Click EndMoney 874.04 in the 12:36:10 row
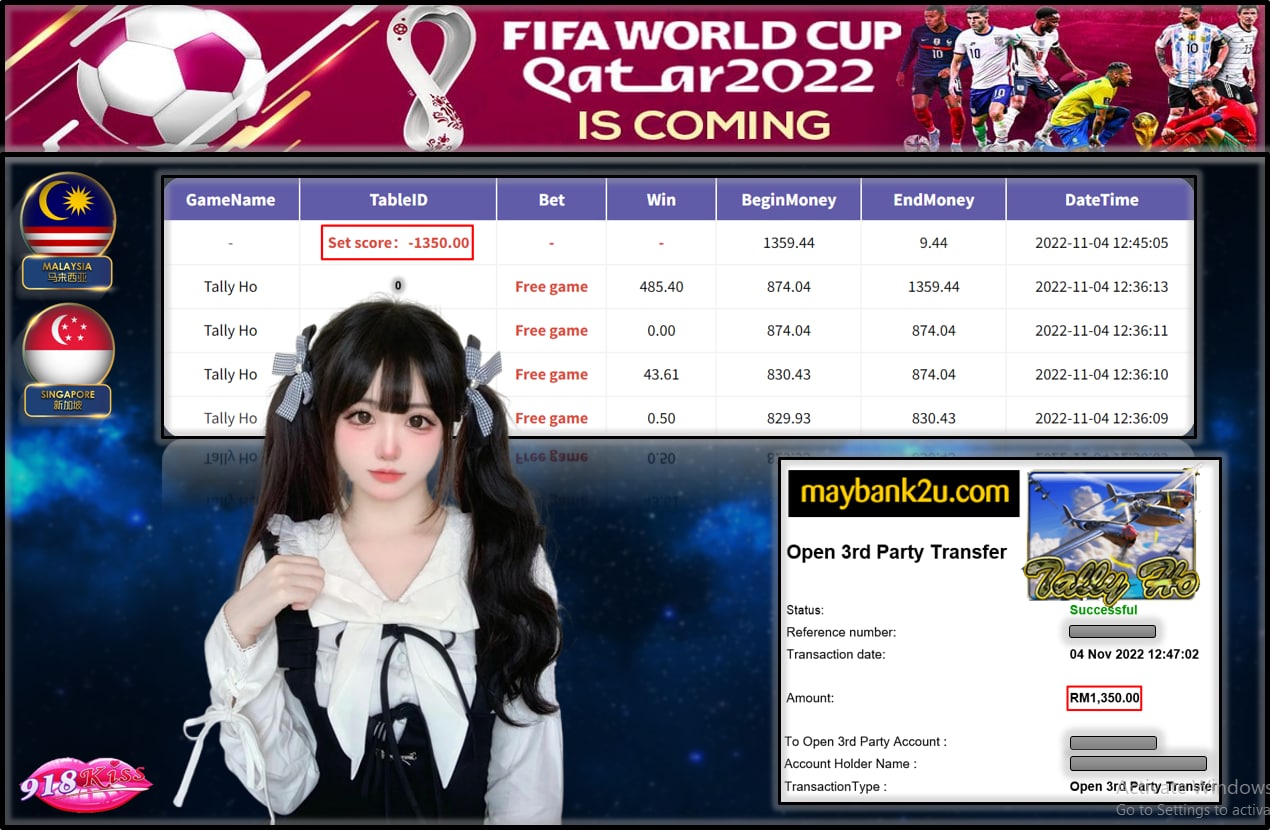The height and width of the screenshot is (830, 1270). point(934,375)
